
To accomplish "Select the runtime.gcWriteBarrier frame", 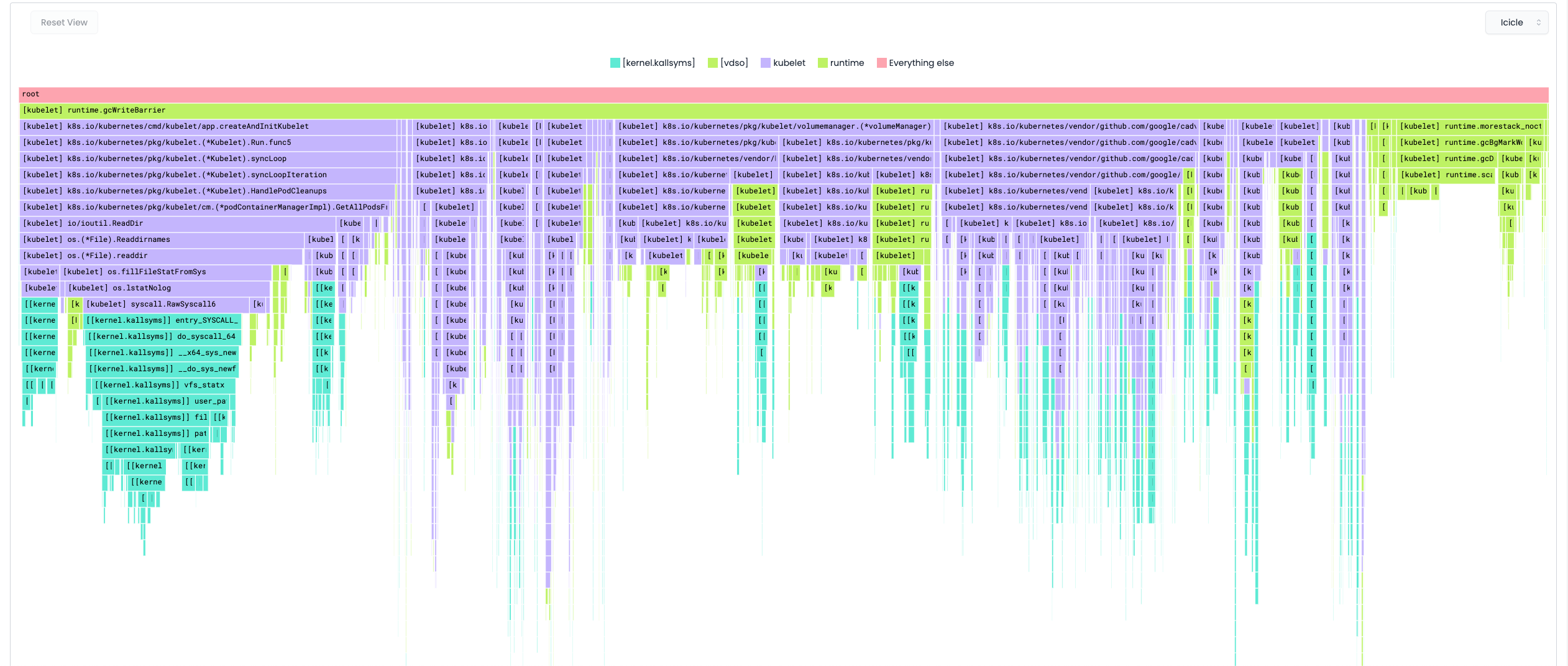I will (x=783, y=110).
